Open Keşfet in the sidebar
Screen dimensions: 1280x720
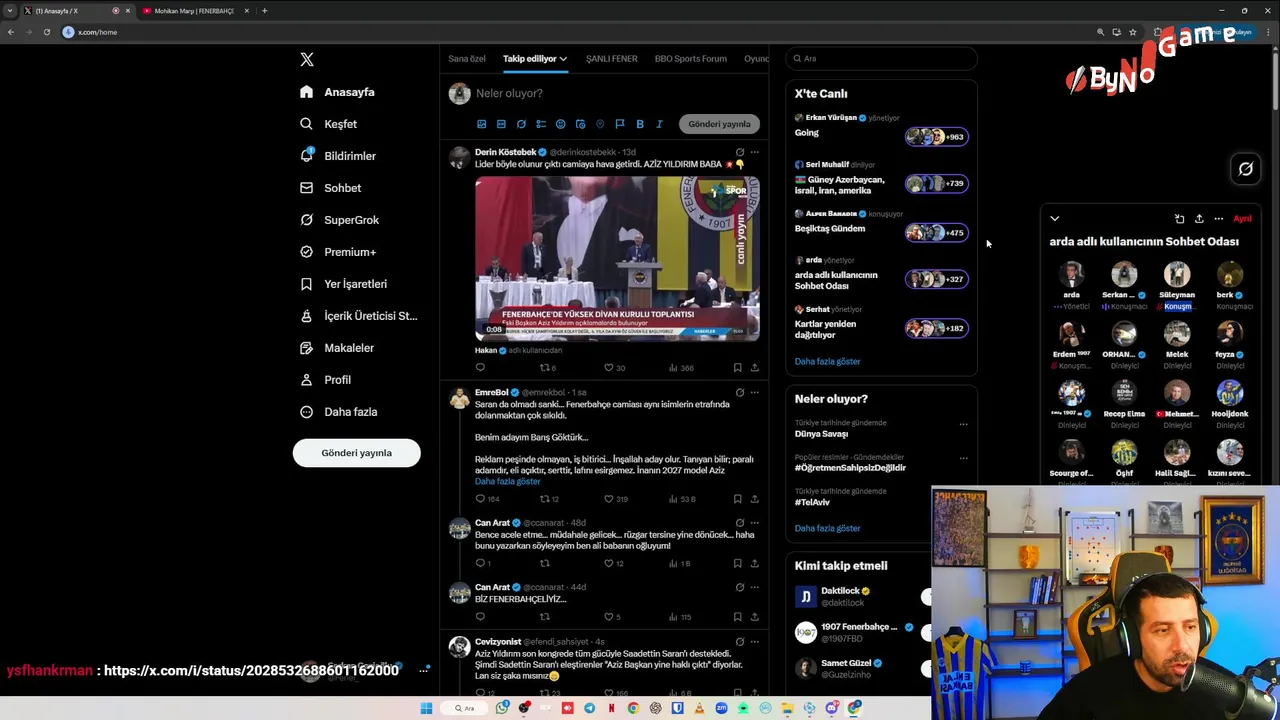click(328, 124)
